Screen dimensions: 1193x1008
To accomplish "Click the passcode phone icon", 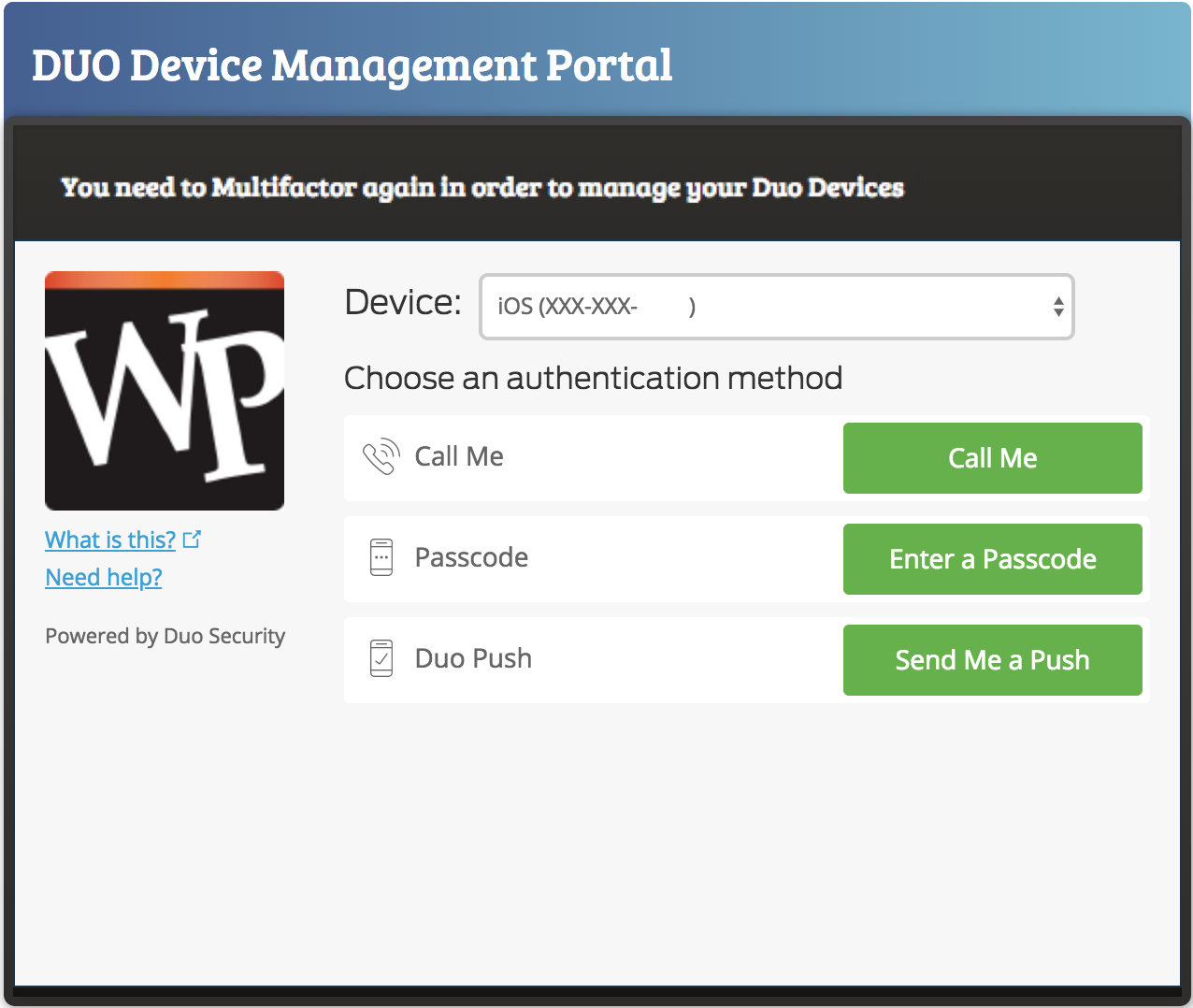I will 381,557.
